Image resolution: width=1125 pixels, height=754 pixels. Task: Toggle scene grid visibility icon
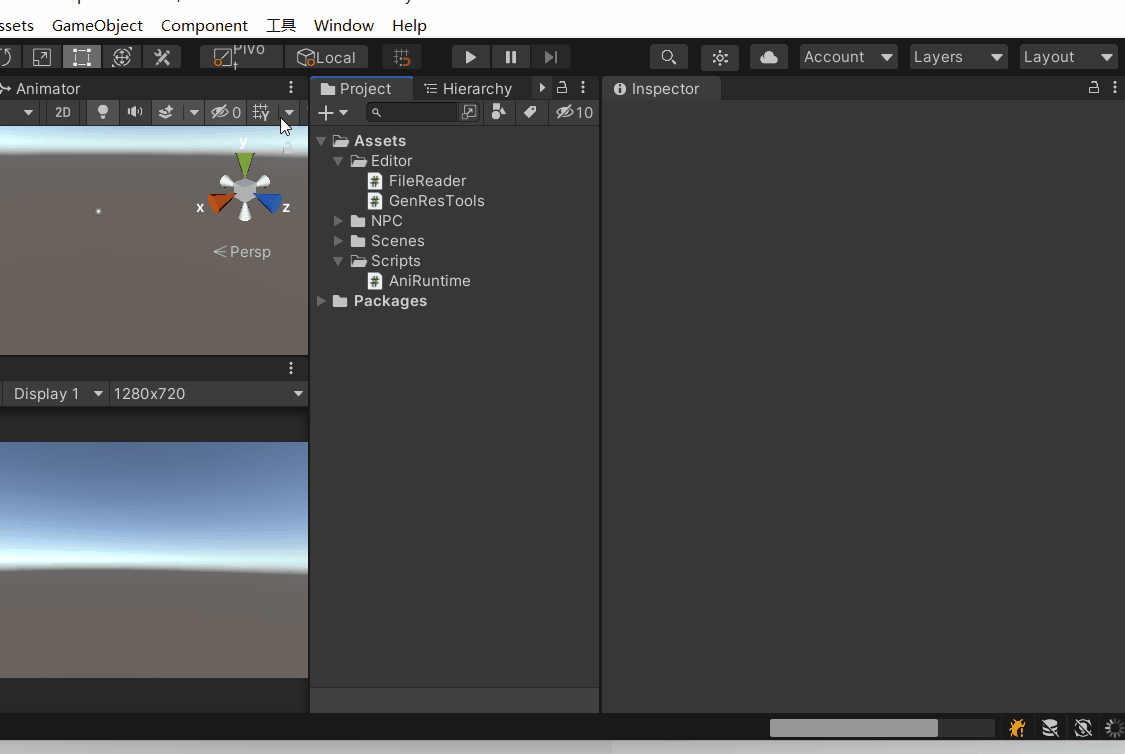coord(261,113)
